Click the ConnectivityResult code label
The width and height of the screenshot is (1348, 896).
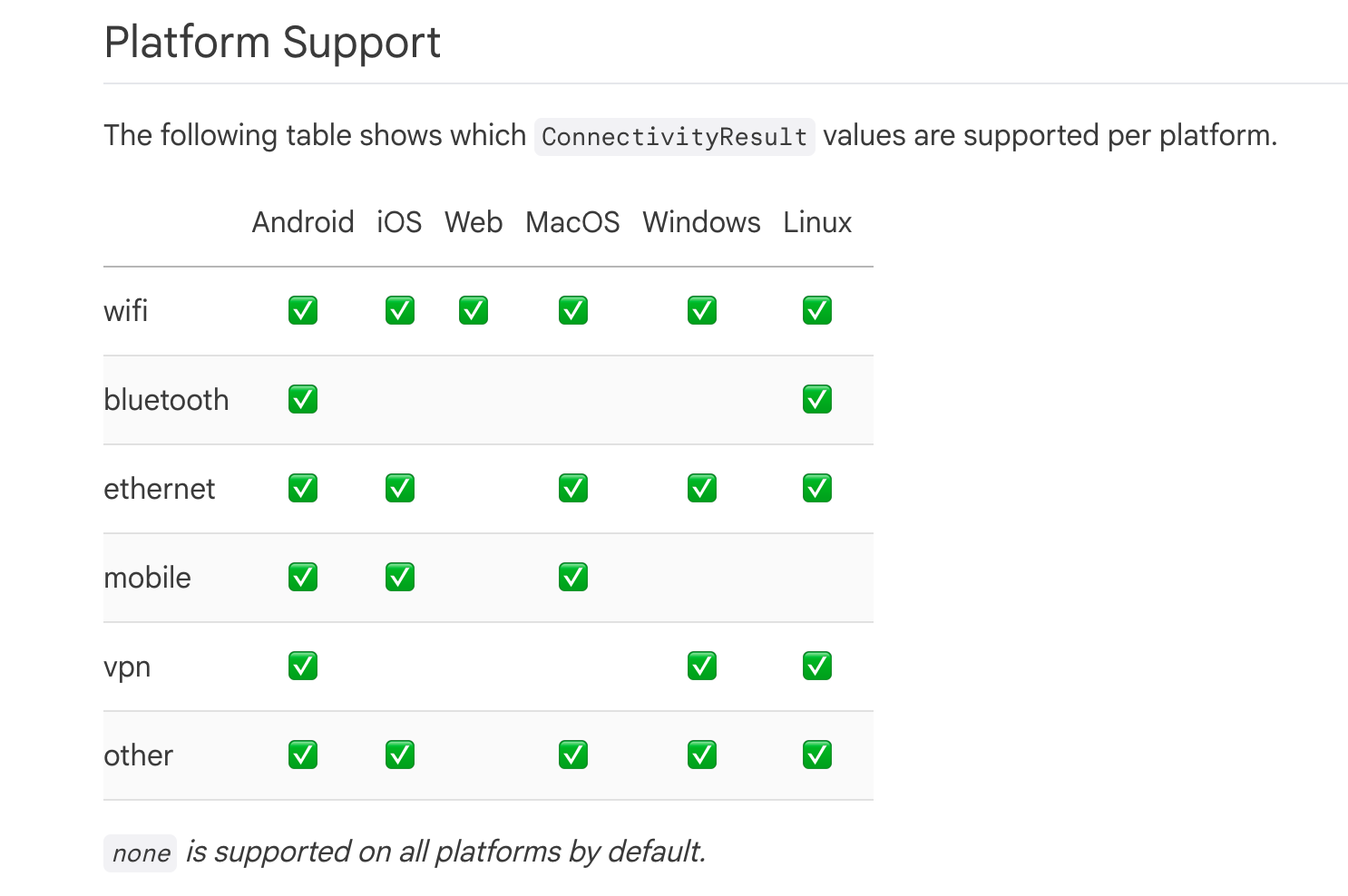click(x=674, y=137)
